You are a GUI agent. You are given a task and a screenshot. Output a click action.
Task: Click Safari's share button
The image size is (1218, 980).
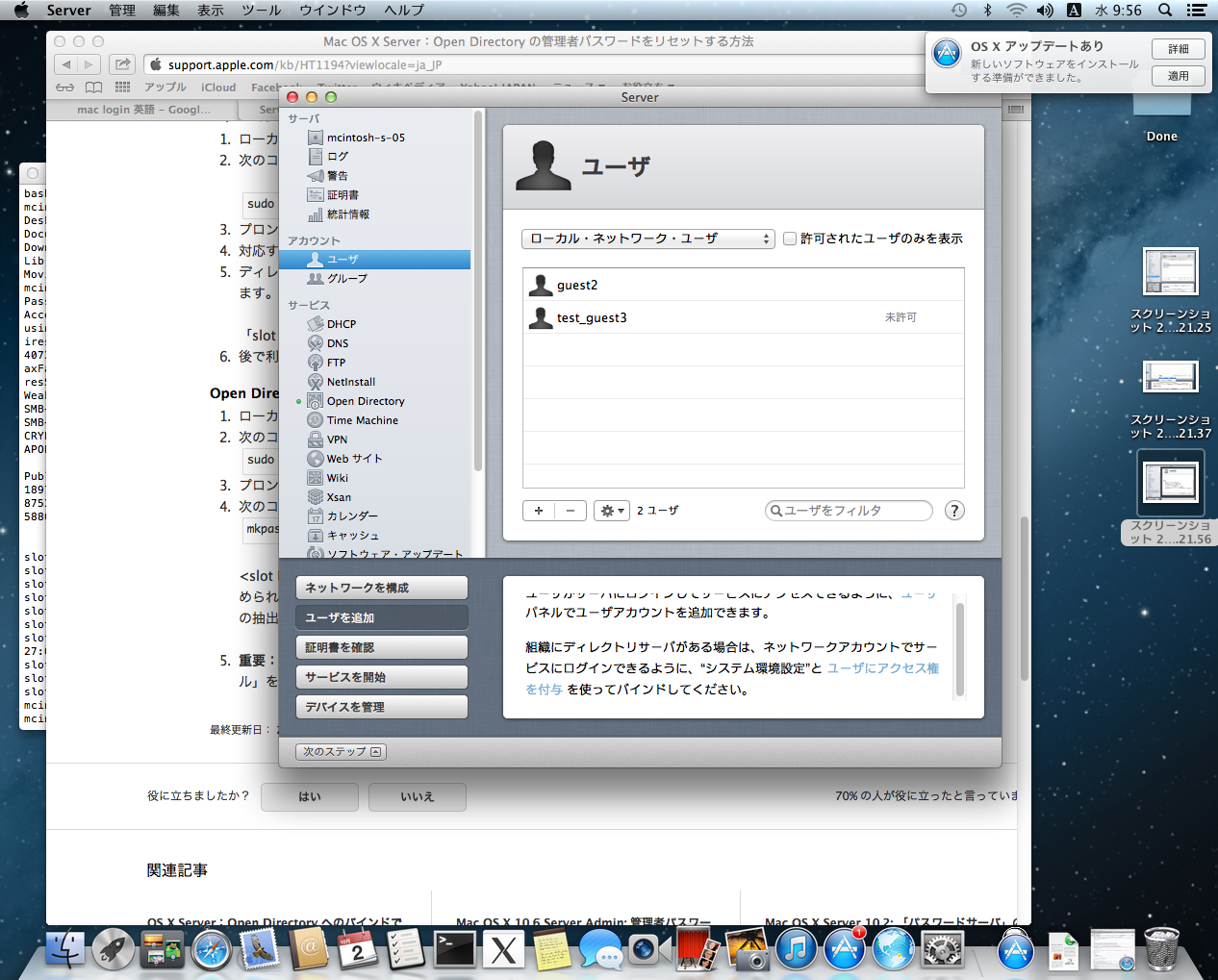(x=122, y=64)
